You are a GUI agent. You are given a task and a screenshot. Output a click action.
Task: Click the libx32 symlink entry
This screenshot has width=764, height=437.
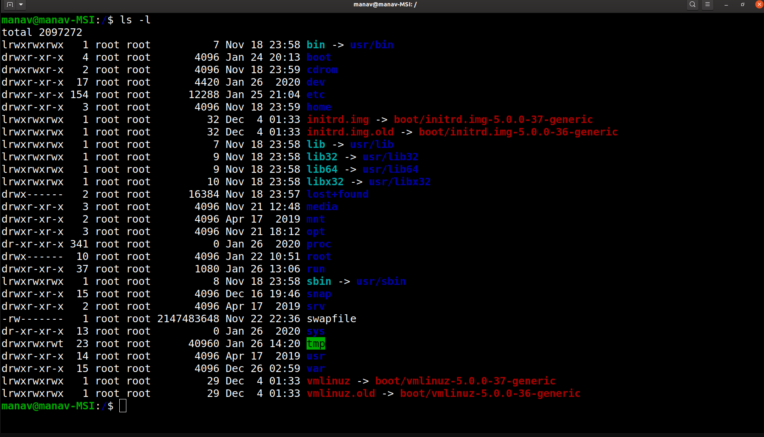coord(325,182)
